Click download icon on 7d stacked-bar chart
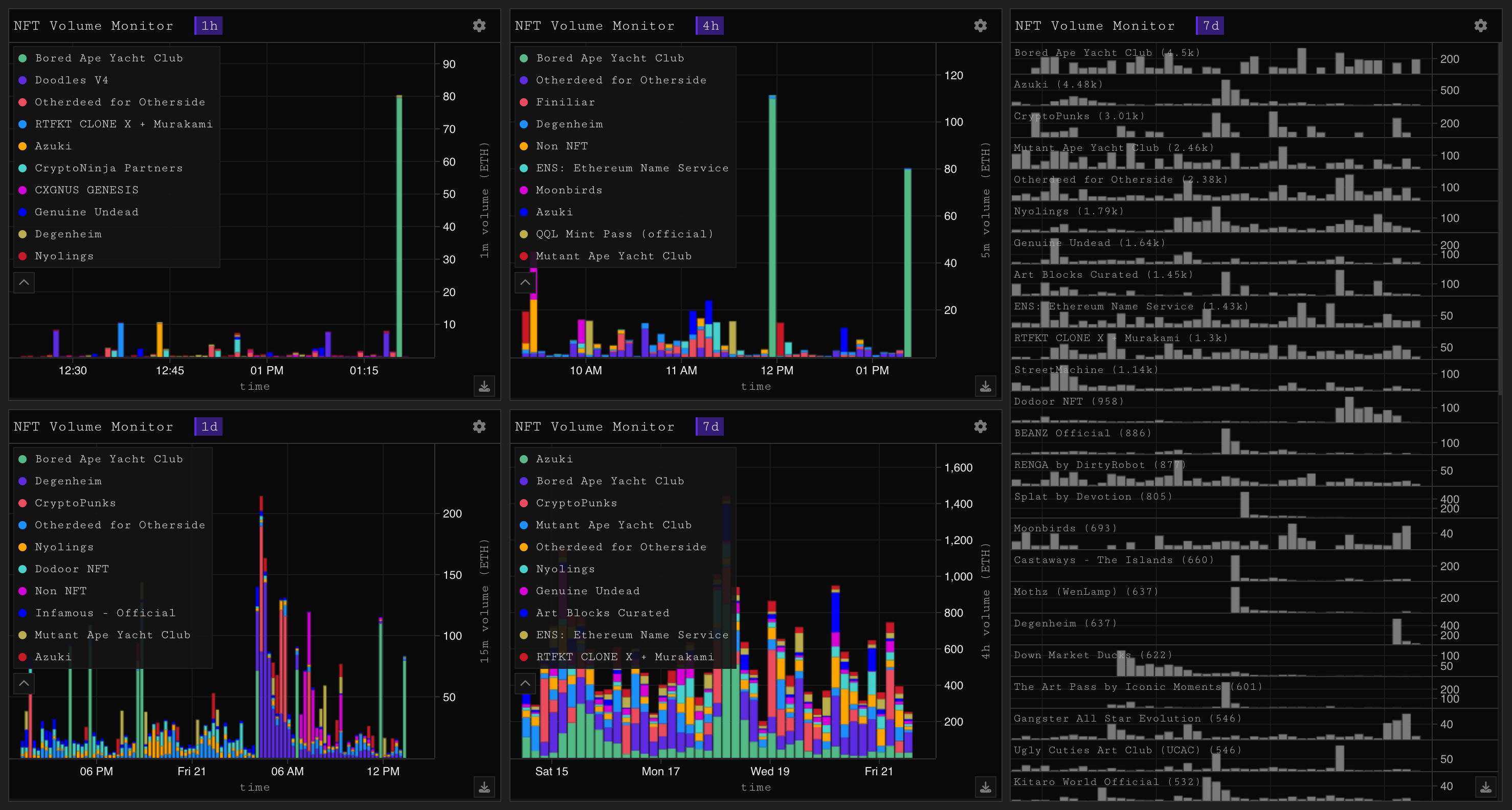Screen dimensions: 1512x810 [986, 787]
